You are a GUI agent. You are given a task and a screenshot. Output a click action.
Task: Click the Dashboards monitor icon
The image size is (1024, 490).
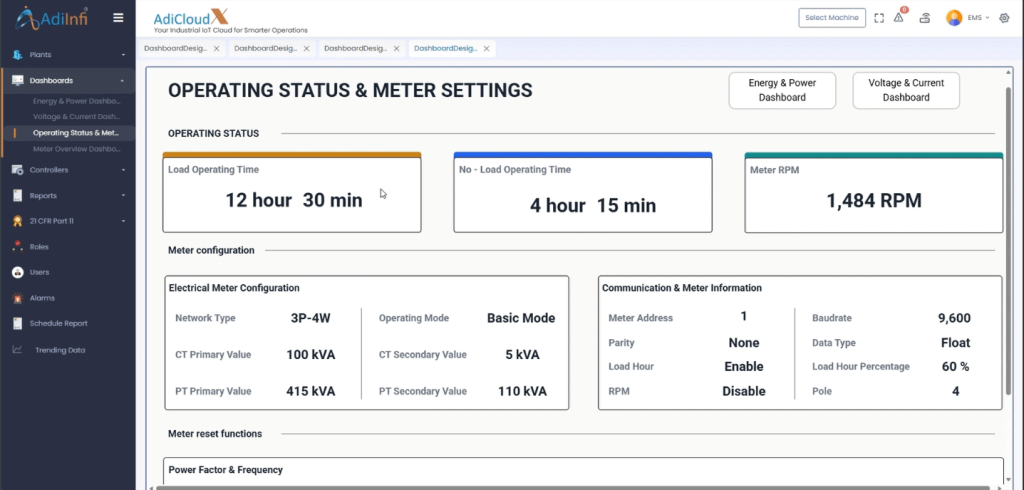[x=18, y=80]
